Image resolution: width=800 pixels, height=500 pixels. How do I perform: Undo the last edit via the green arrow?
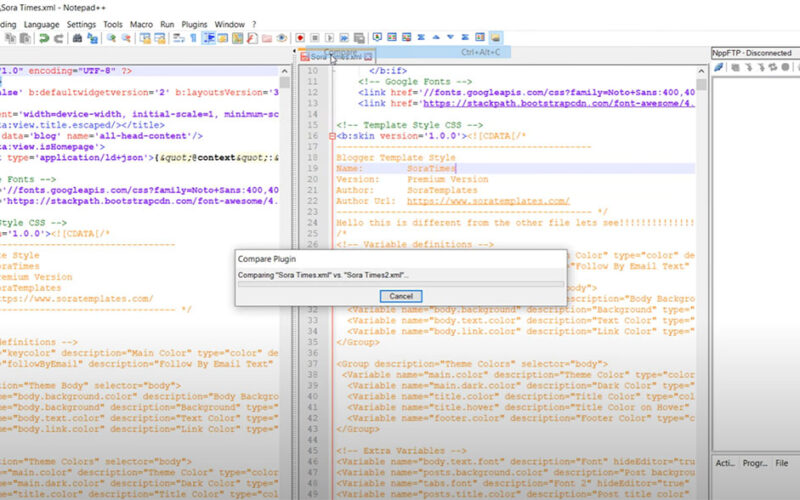click(44, 38)
